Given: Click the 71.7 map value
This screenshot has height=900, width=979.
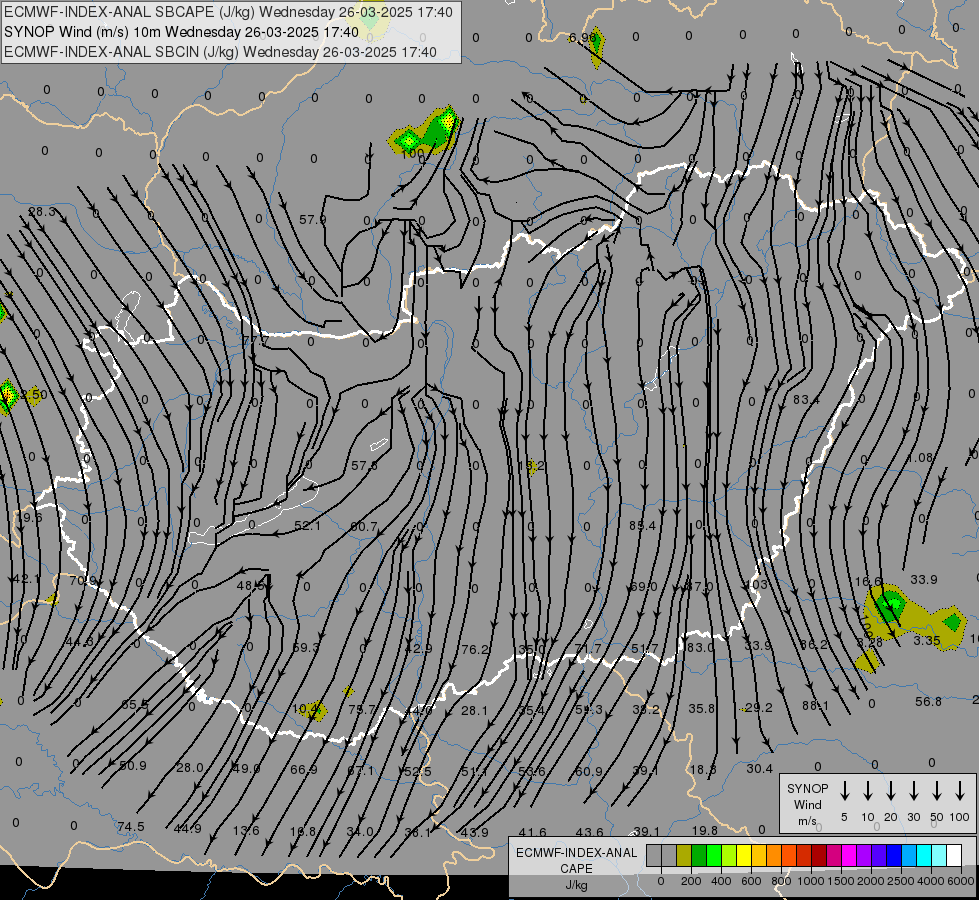Looking at the screenshot, I should pos(588,648).
